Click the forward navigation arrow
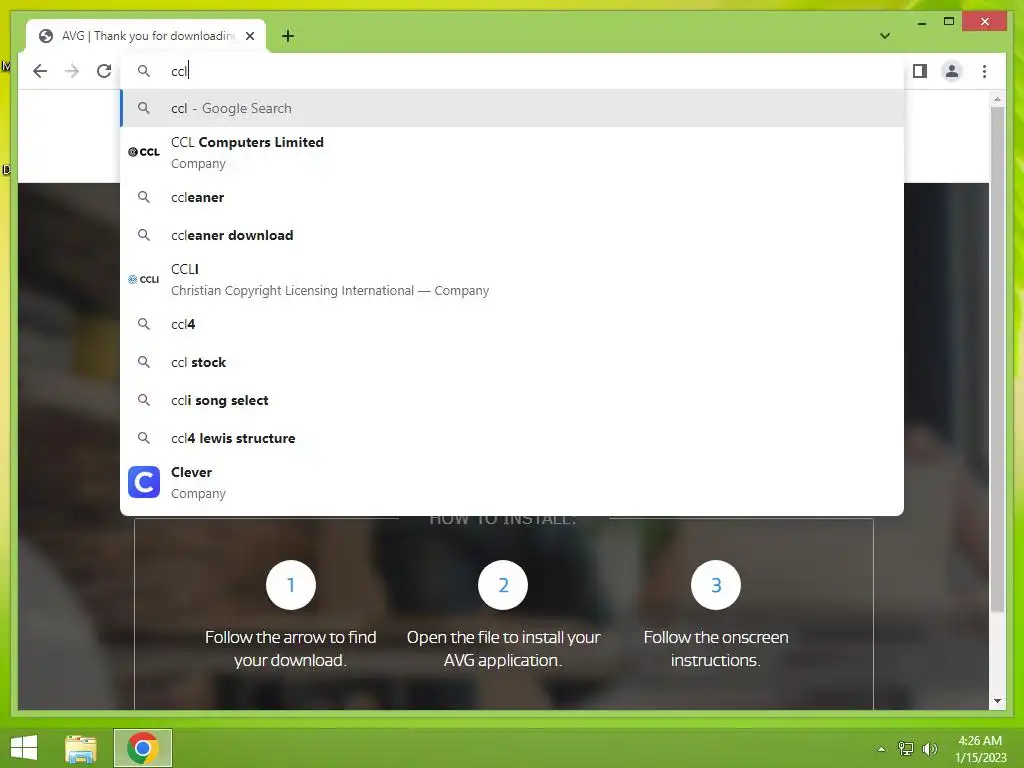Image resolution: width=1024 pixels, height=768 pixels. tap(72, 71)
